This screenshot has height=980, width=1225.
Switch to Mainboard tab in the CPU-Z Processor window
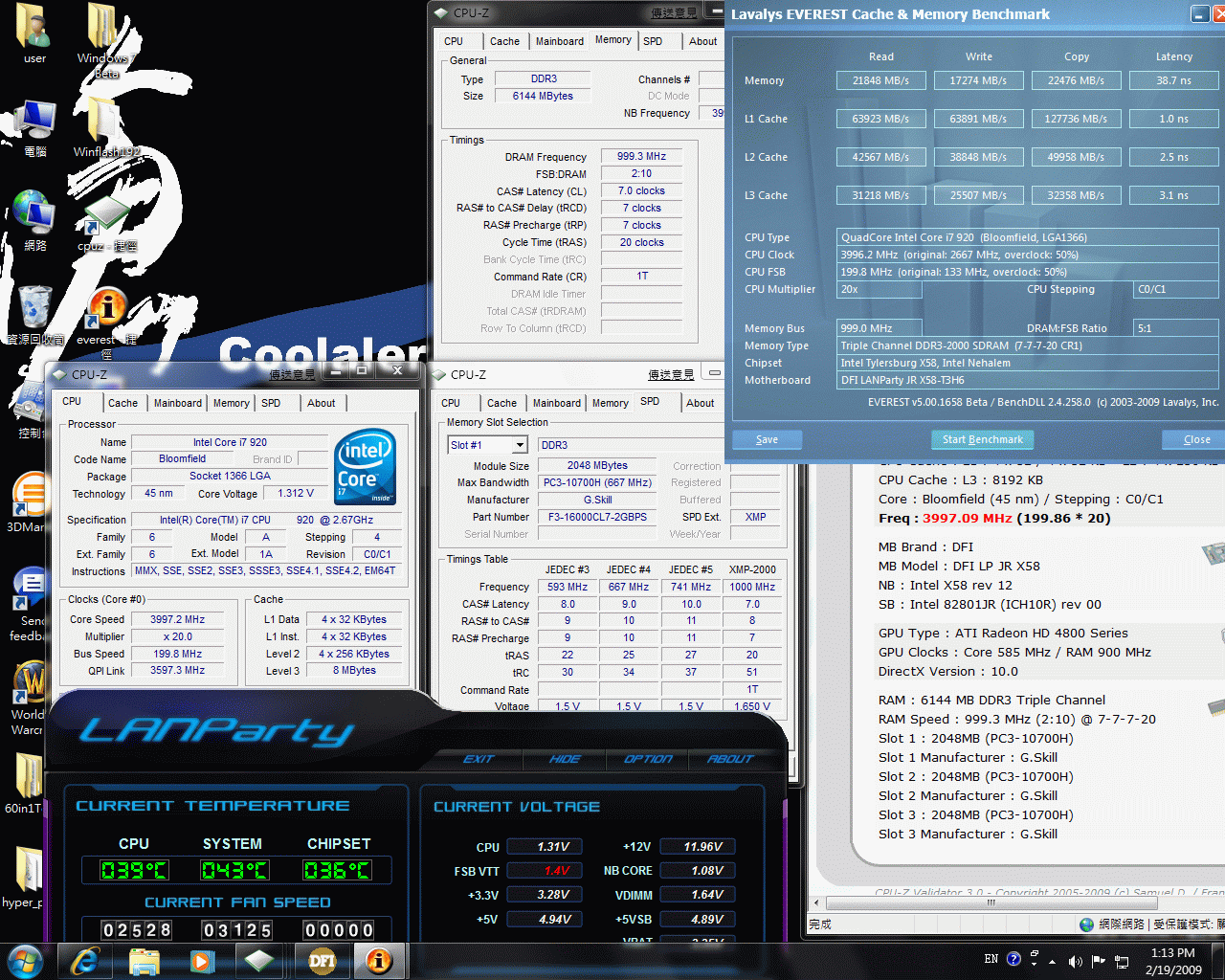(x=178, y=403)
